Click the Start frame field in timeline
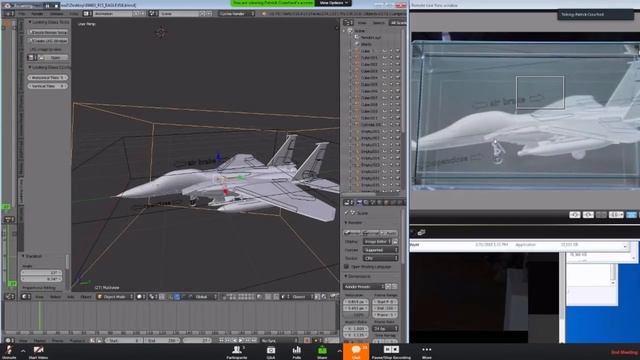640x360 pixels. pos(124,340)
